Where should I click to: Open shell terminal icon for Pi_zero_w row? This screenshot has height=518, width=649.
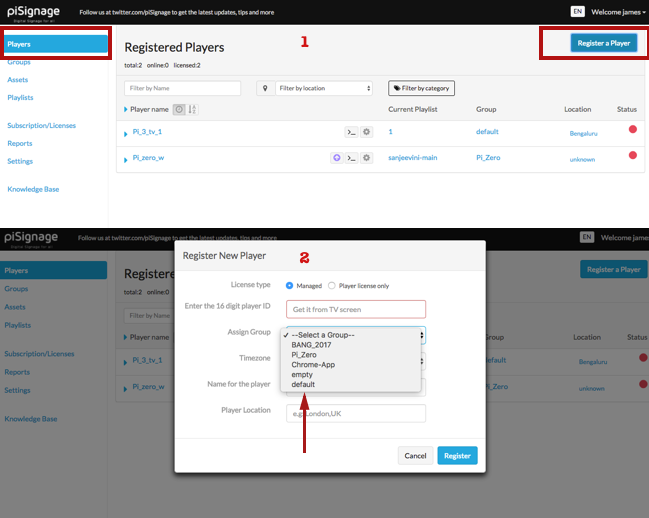click(351, 158)
